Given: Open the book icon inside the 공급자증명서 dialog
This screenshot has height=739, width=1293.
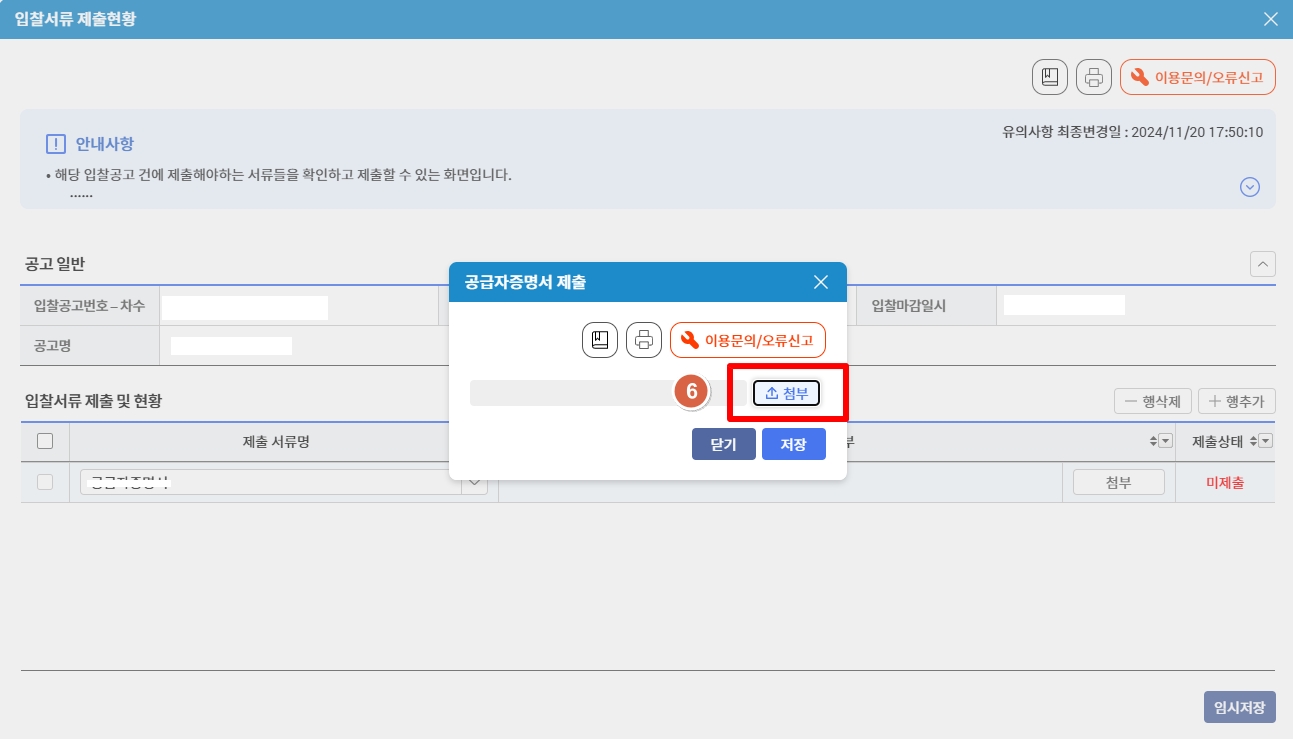Looking at the screenshot, I should click(600, 339).
